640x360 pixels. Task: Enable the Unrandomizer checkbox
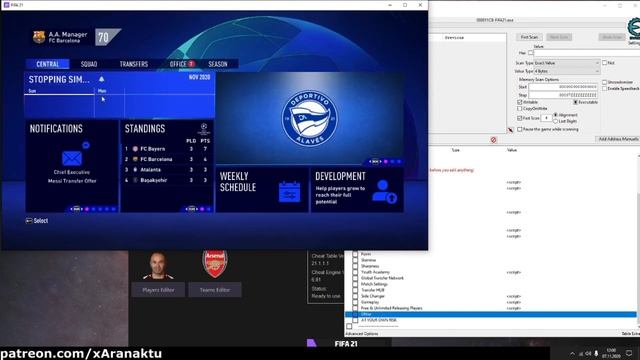[604, 82]
